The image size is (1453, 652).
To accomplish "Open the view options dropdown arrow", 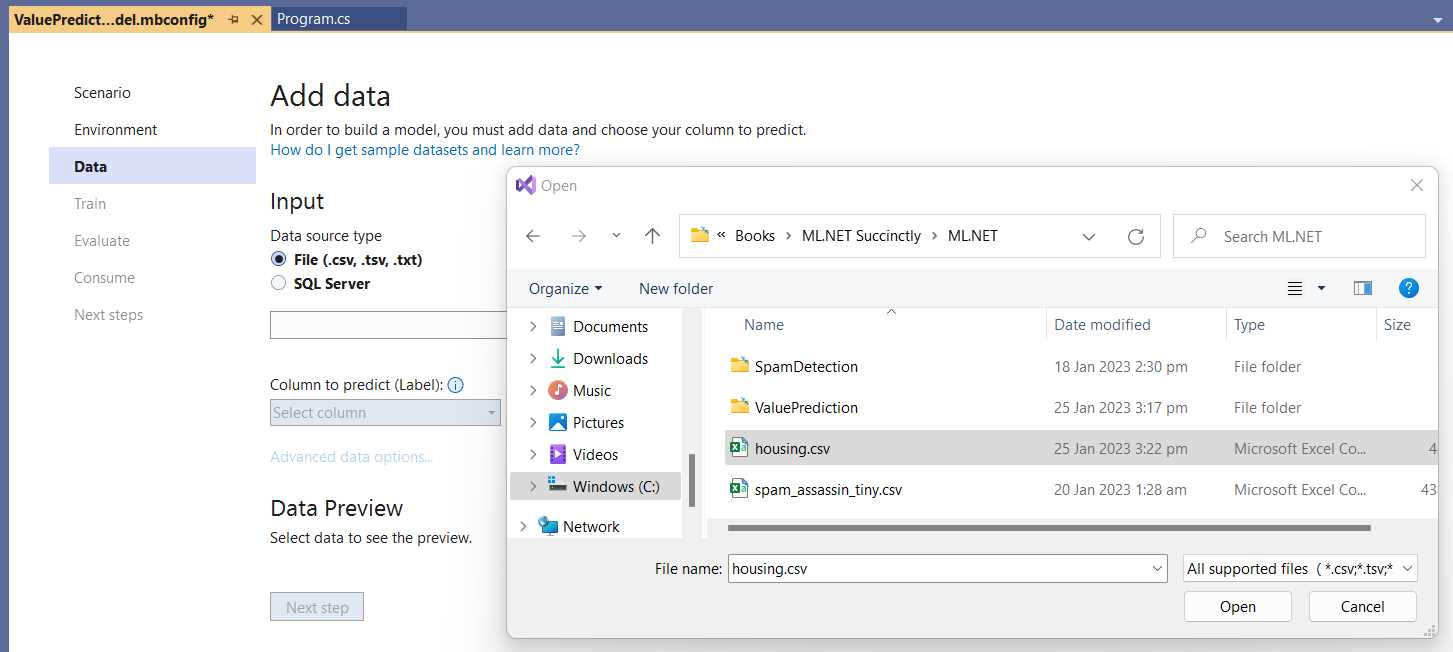I will (x=1321, y=288).
